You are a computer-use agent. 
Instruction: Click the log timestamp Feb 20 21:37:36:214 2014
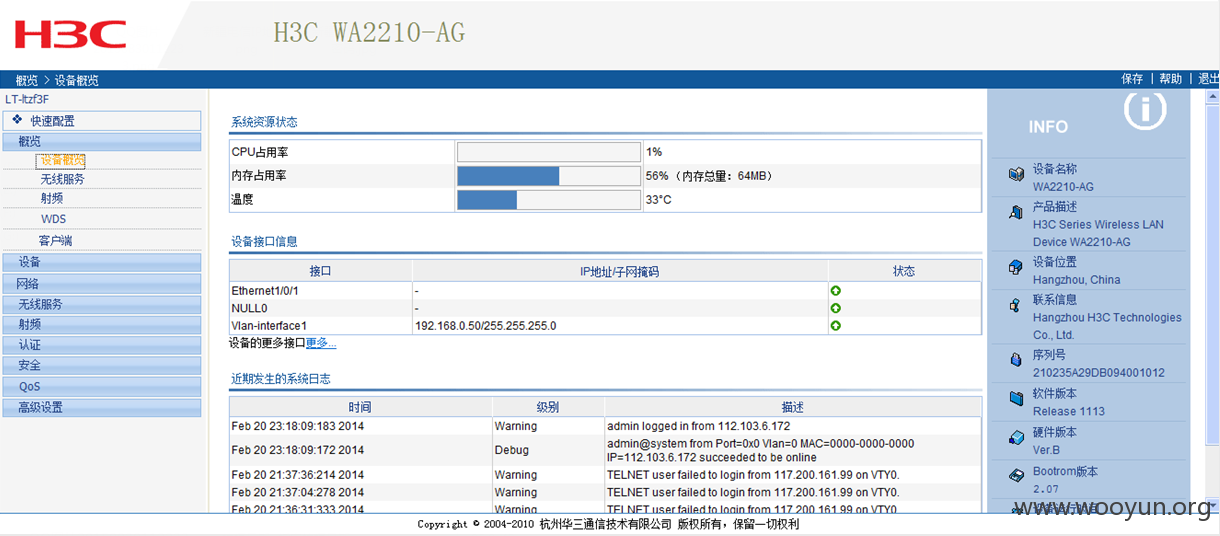(x=298, y=475)
